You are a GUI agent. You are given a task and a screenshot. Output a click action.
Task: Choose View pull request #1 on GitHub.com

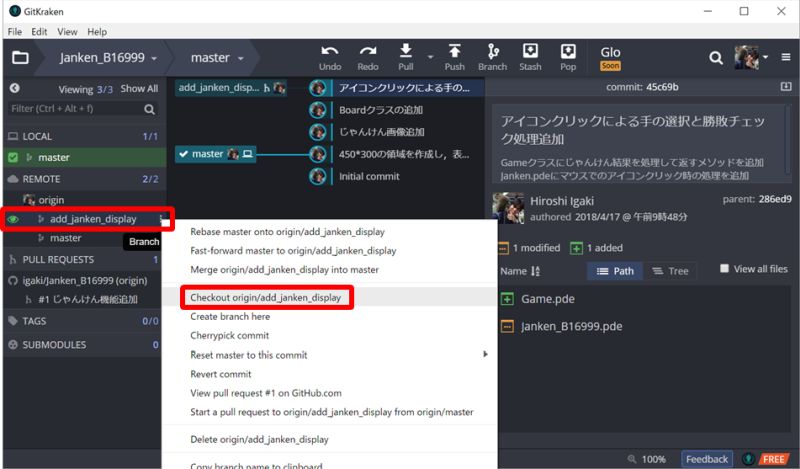pos(266,393)
